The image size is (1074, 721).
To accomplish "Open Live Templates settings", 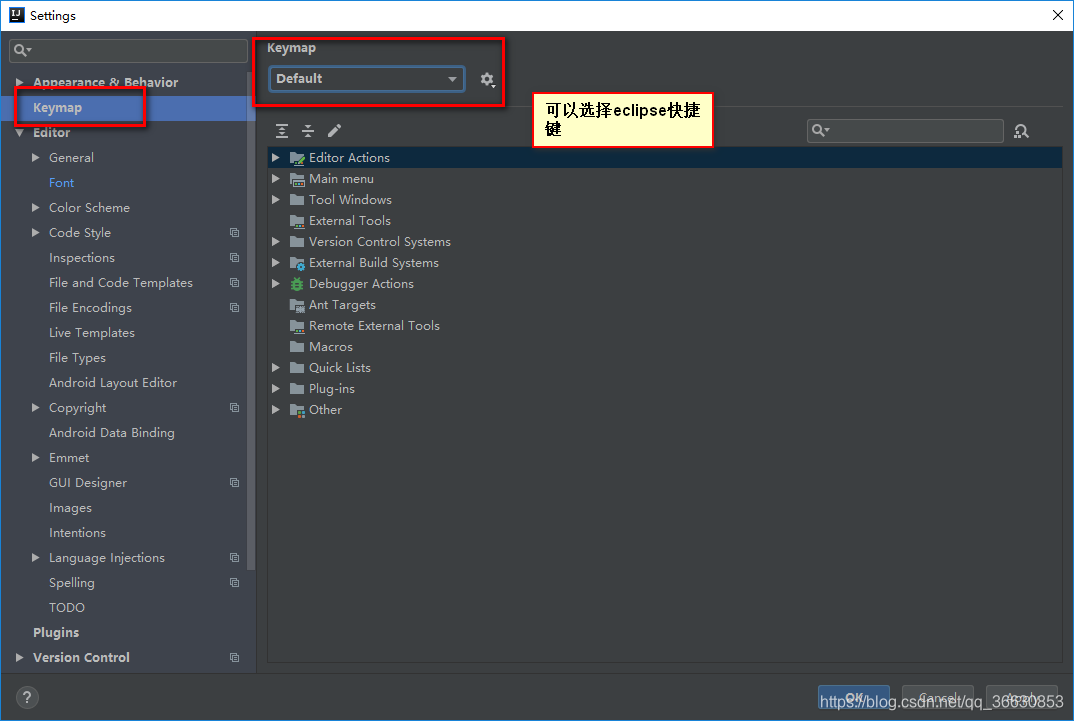I will coord(92,333).
